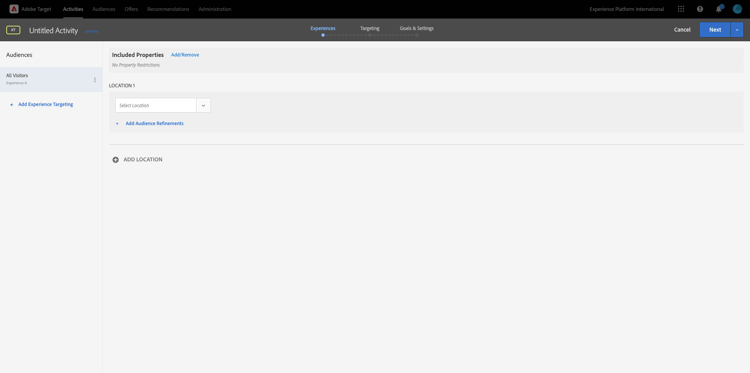750x373 pixels.
Task: Go to the Audiences tab
Action: pyautogui.click(x=104, y=9)
